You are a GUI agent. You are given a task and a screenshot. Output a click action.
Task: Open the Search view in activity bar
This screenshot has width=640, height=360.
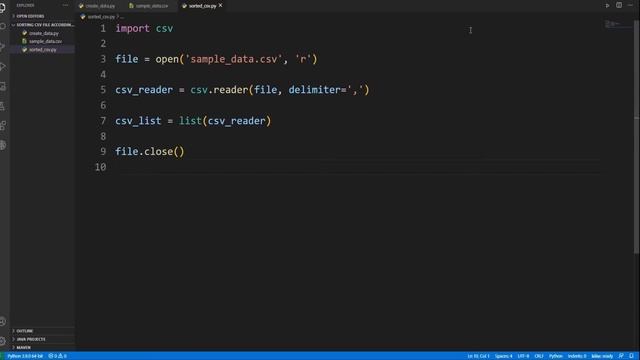pyautogui.click(x=2, y=27)
